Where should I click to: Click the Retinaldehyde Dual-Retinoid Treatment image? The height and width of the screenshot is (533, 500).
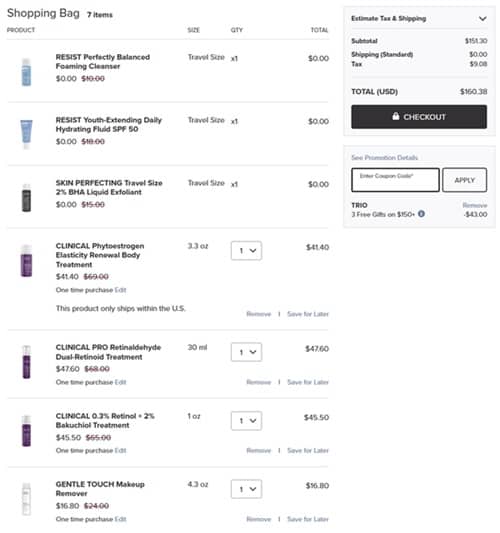point(26,362)
